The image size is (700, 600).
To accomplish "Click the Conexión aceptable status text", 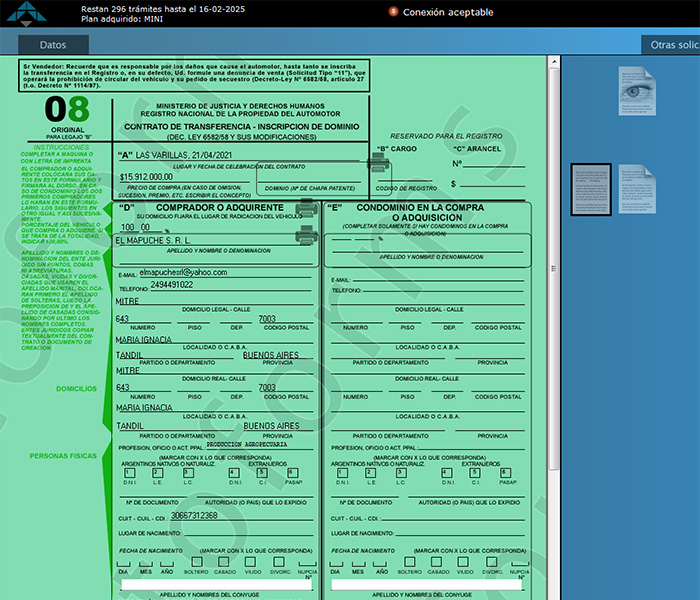I will pos(447,13).
